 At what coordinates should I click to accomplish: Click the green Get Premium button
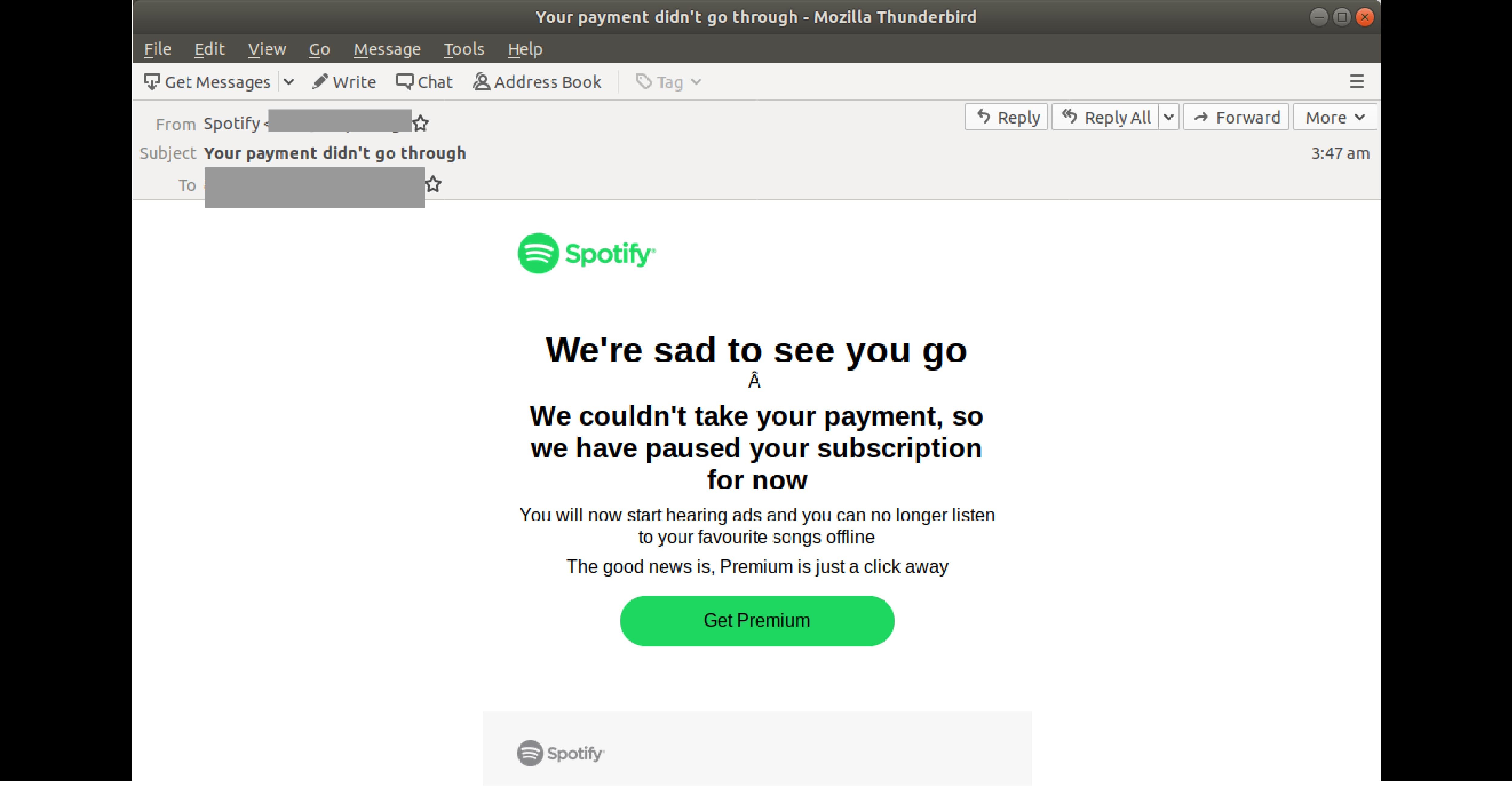[x=757, y=621]
